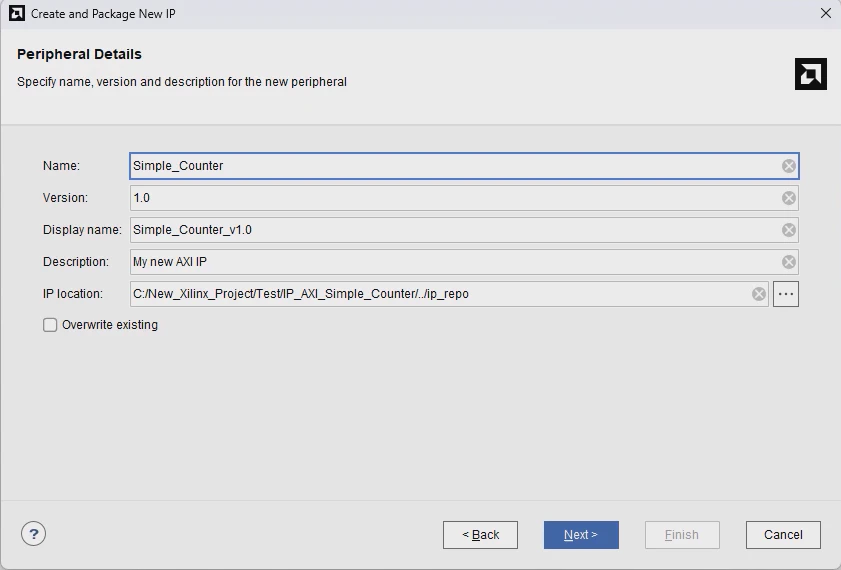
Task: Clear the Display name field
Action: (x=789, y=230)
